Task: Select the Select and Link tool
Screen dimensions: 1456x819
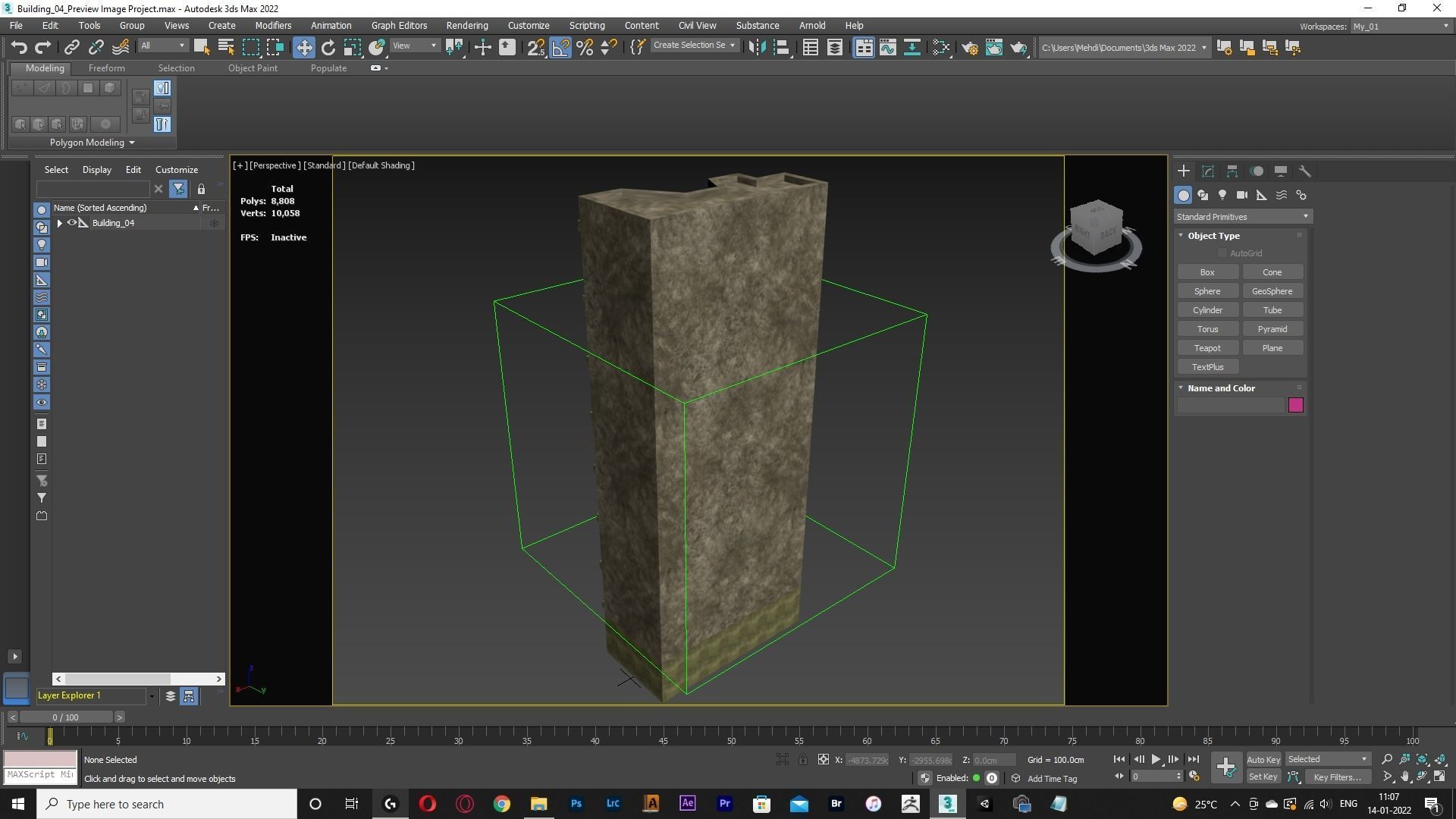Action: [71, 47]
